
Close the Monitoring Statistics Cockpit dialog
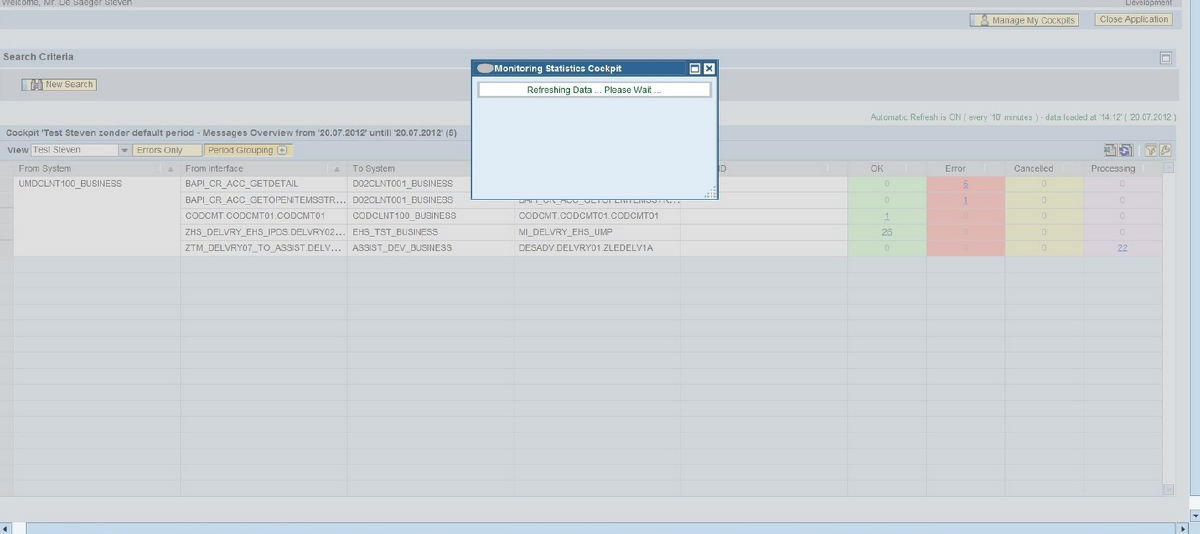click(x=709, y=68)
